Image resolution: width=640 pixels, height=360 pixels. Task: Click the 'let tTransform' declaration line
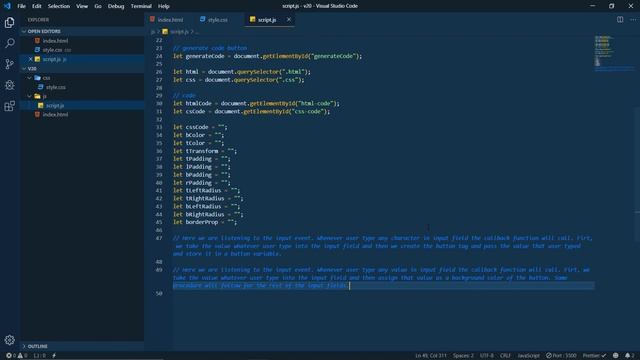click(x=204, y=151)
